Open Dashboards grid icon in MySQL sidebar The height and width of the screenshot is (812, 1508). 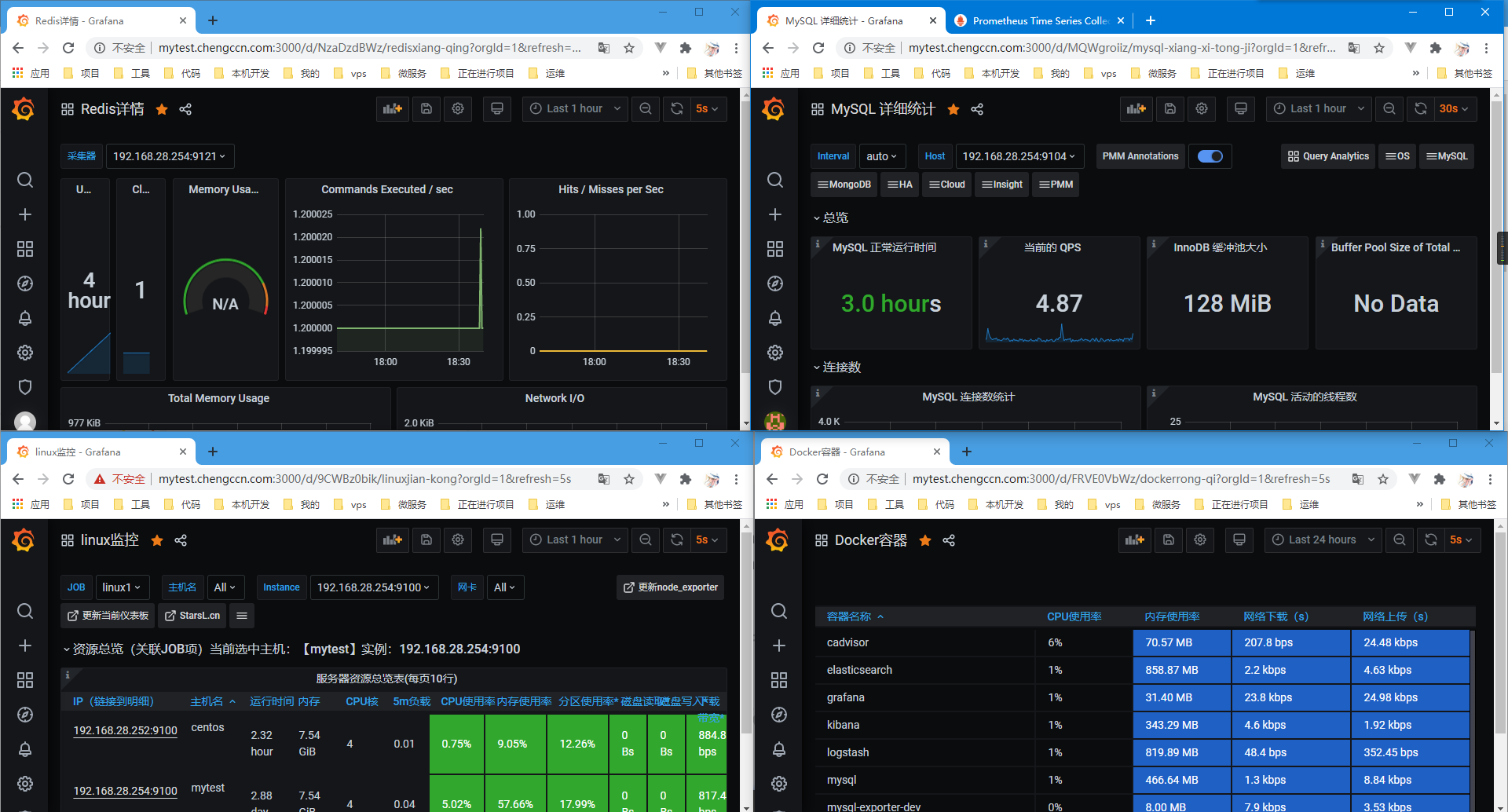click(x=775, y=249)
